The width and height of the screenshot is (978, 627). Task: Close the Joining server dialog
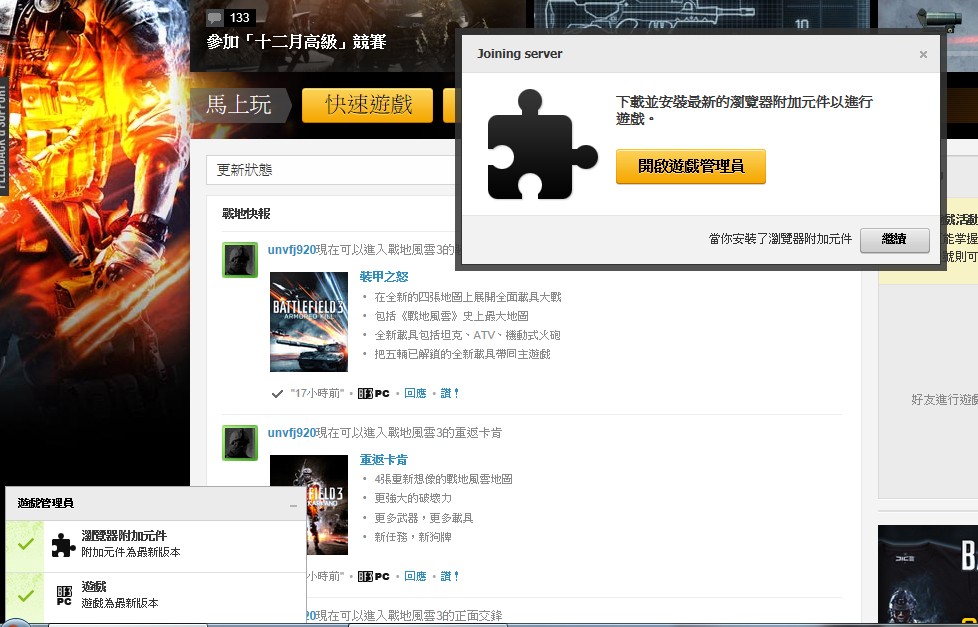click(923, 55)
